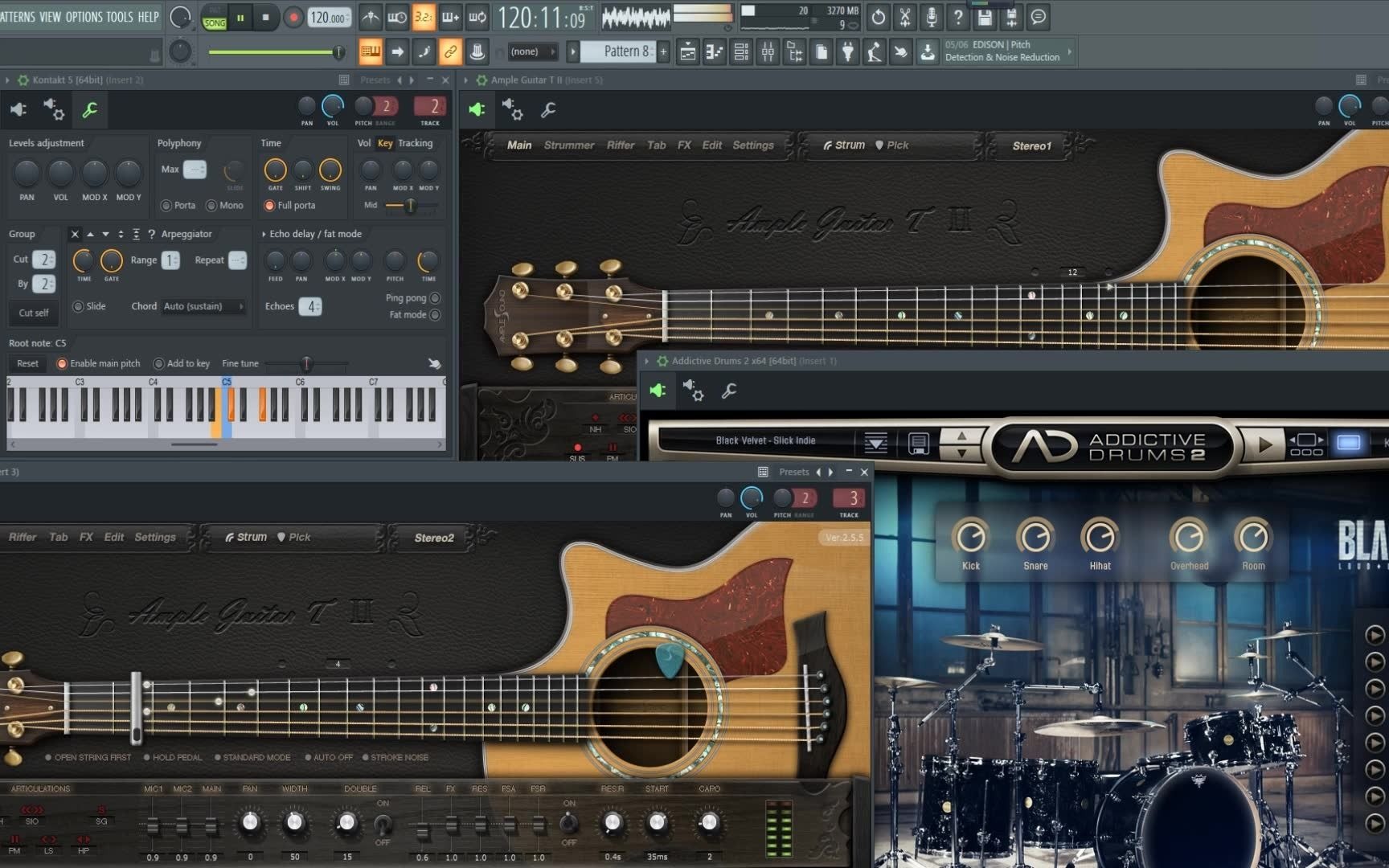Select arpeggiator up direction arrow

pos(90,234)
